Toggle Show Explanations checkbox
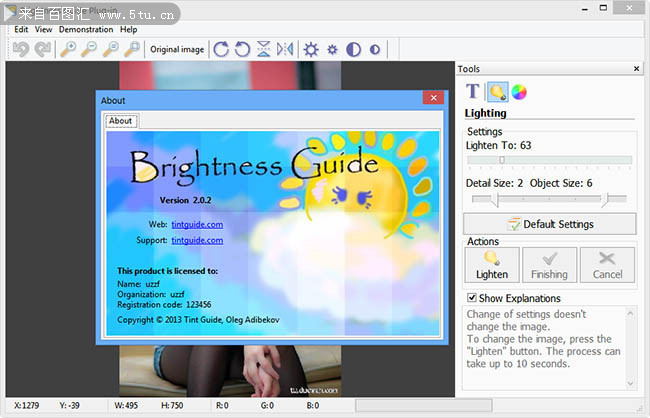 [x=472, y=297]
